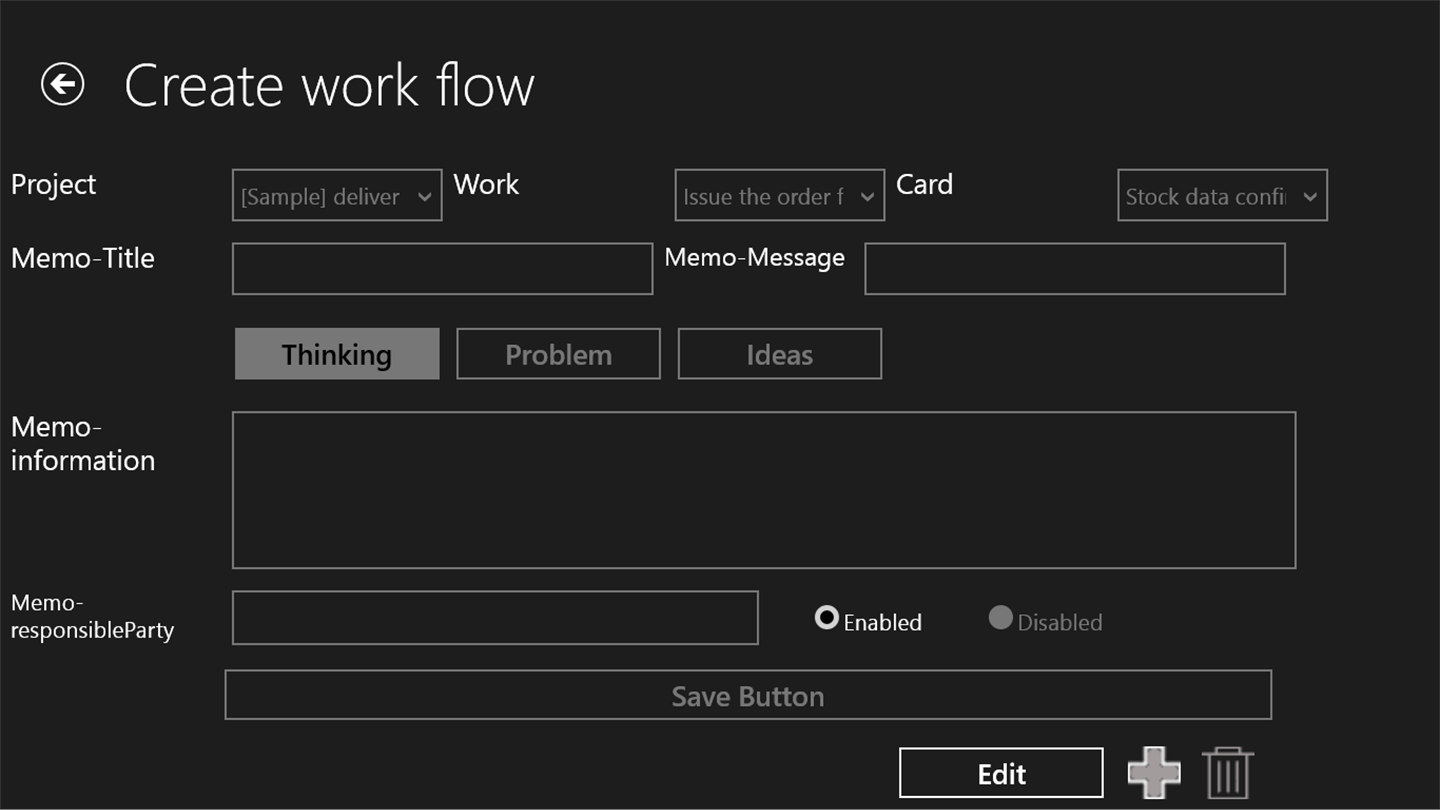This screenshot has width=1440, height=810.
Task: Click into the Memo-Message input box
Action: click(1074, 269)
